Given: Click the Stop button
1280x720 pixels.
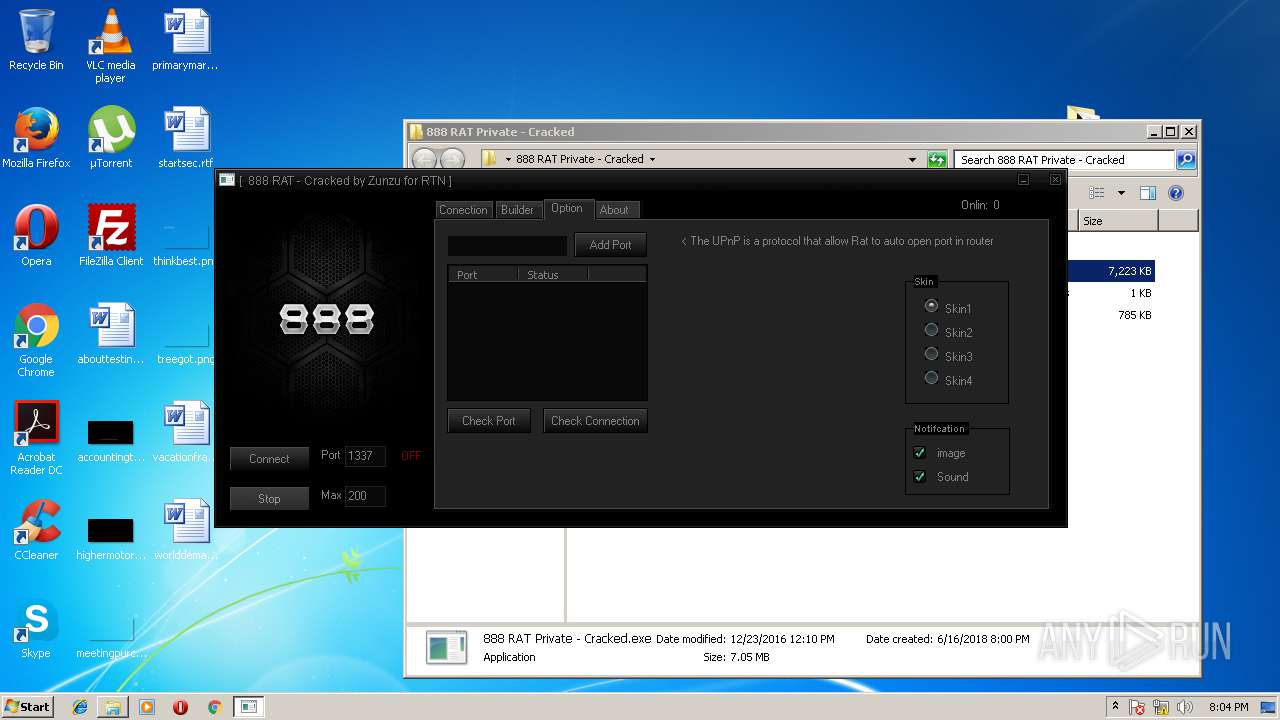Looking at the screenshot, I should 269,499.
